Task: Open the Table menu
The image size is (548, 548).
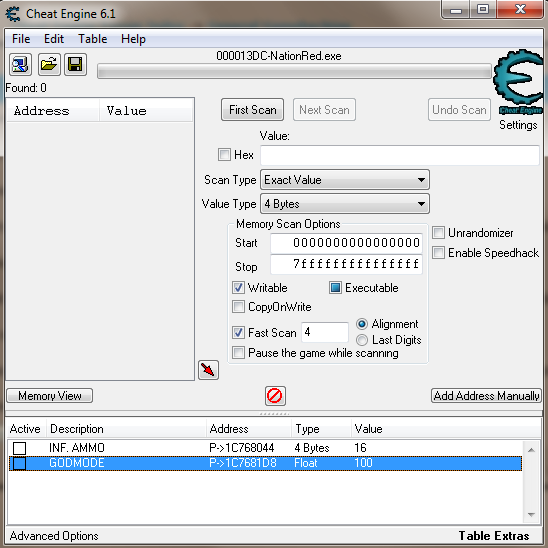Action: pyautogui.click(x=93, y=39)
